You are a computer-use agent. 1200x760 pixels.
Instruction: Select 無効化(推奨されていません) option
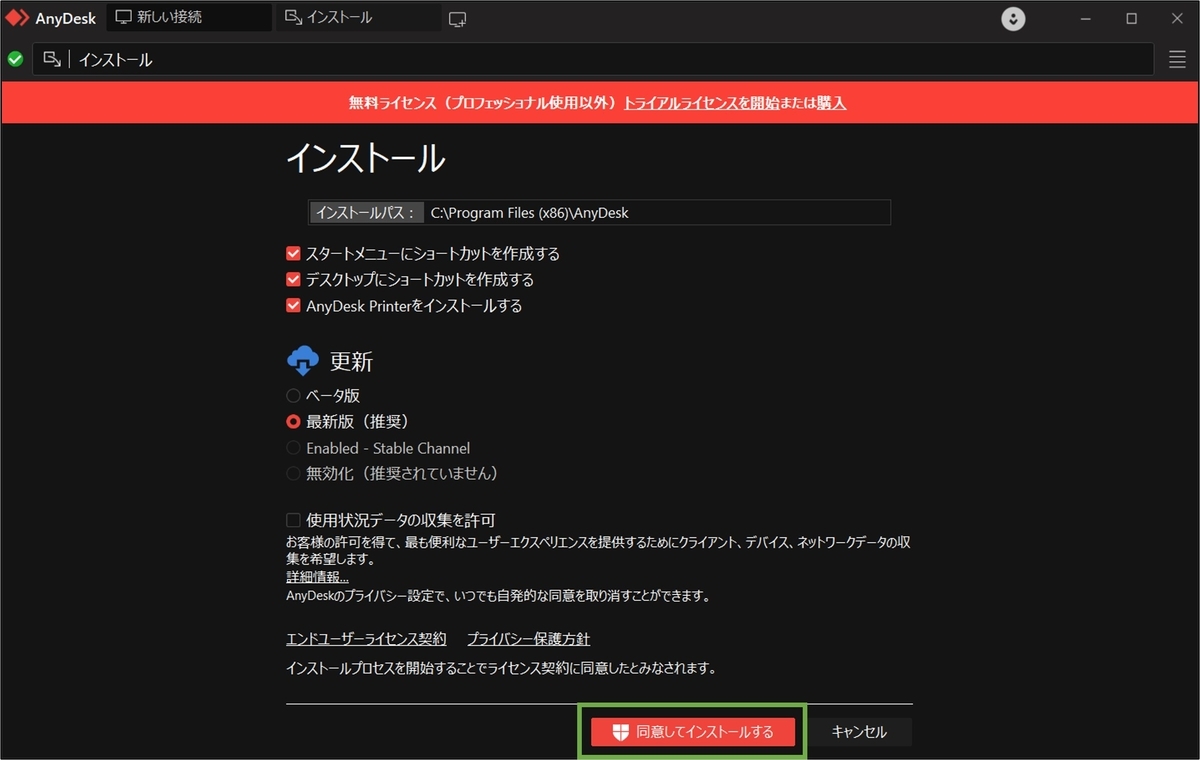[293, 473]
